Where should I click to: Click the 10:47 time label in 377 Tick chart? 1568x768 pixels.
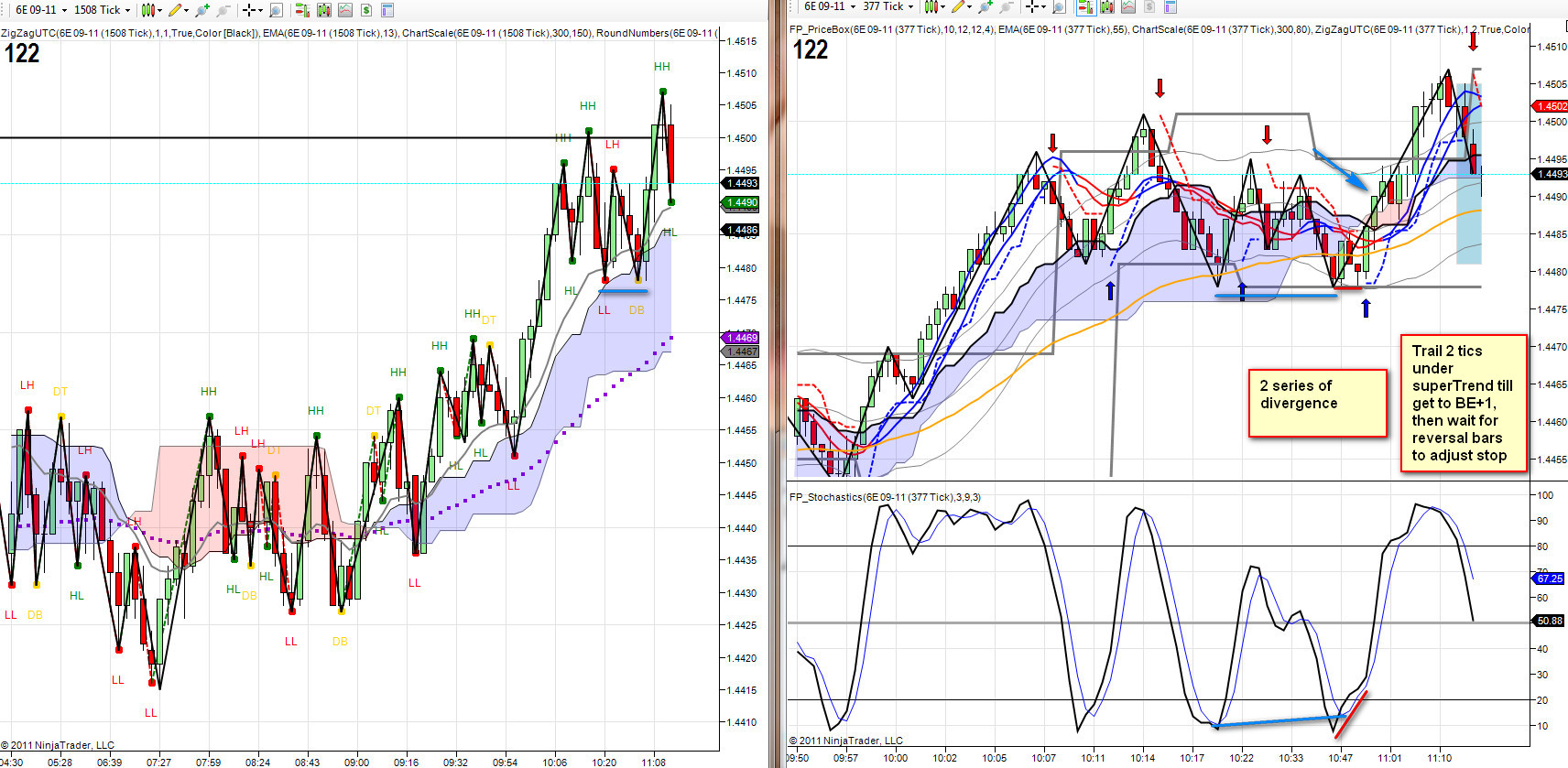[x=1340, y=758]
